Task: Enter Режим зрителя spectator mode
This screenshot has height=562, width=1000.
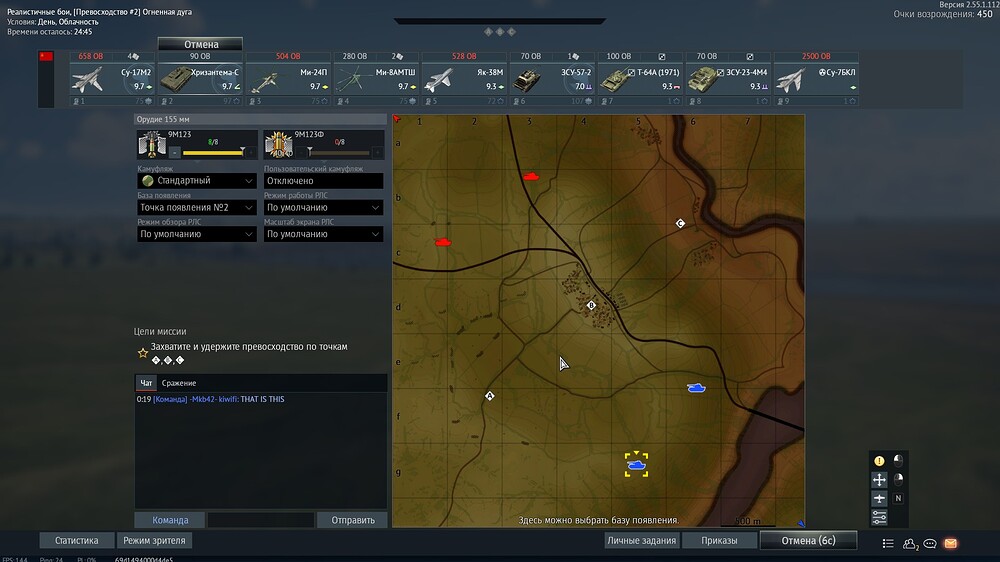Action: point(154,540)
